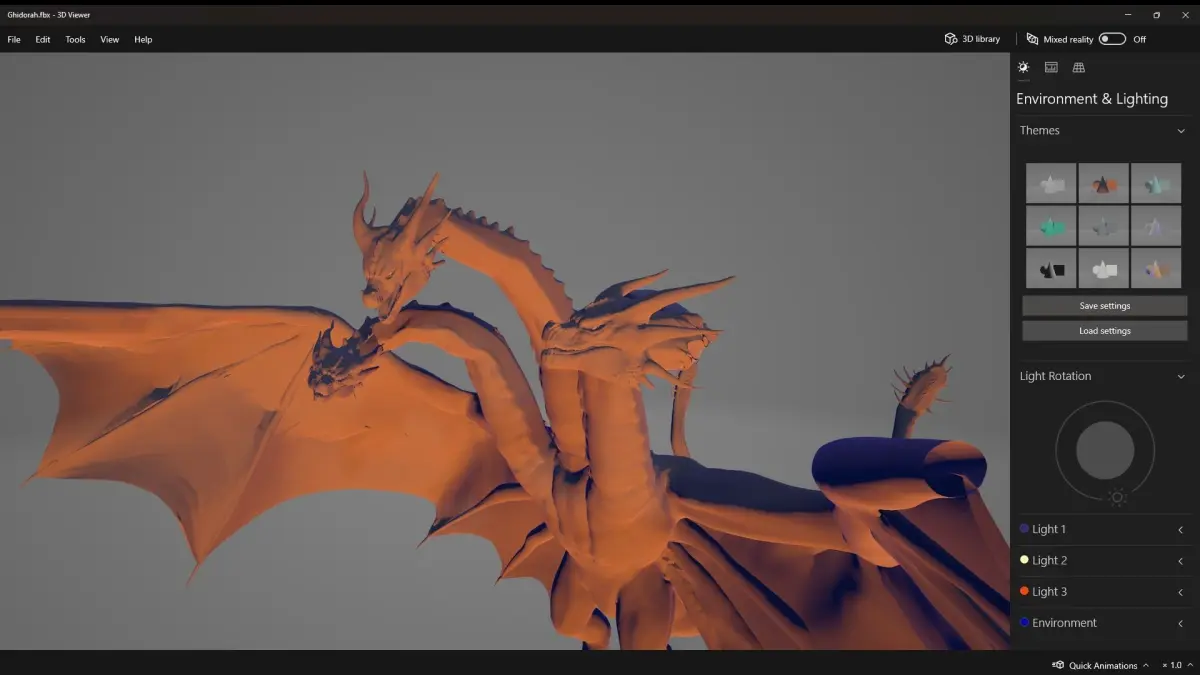The height and width of the screenshot is (675, 1200).
Task: Select the dim gray center theme thumbnail
Action: point(1104,226)
